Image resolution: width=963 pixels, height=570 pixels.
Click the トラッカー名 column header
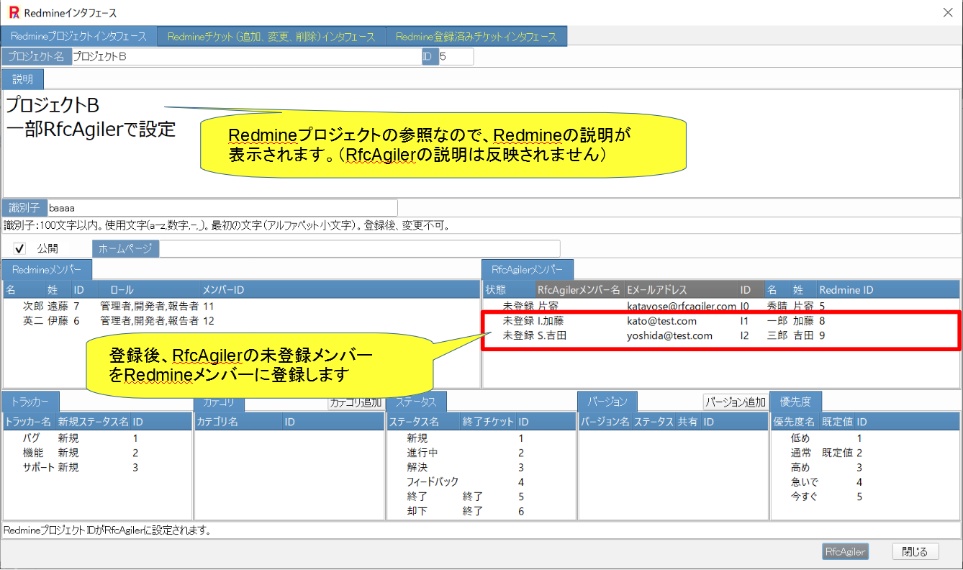tap(28, 422)
